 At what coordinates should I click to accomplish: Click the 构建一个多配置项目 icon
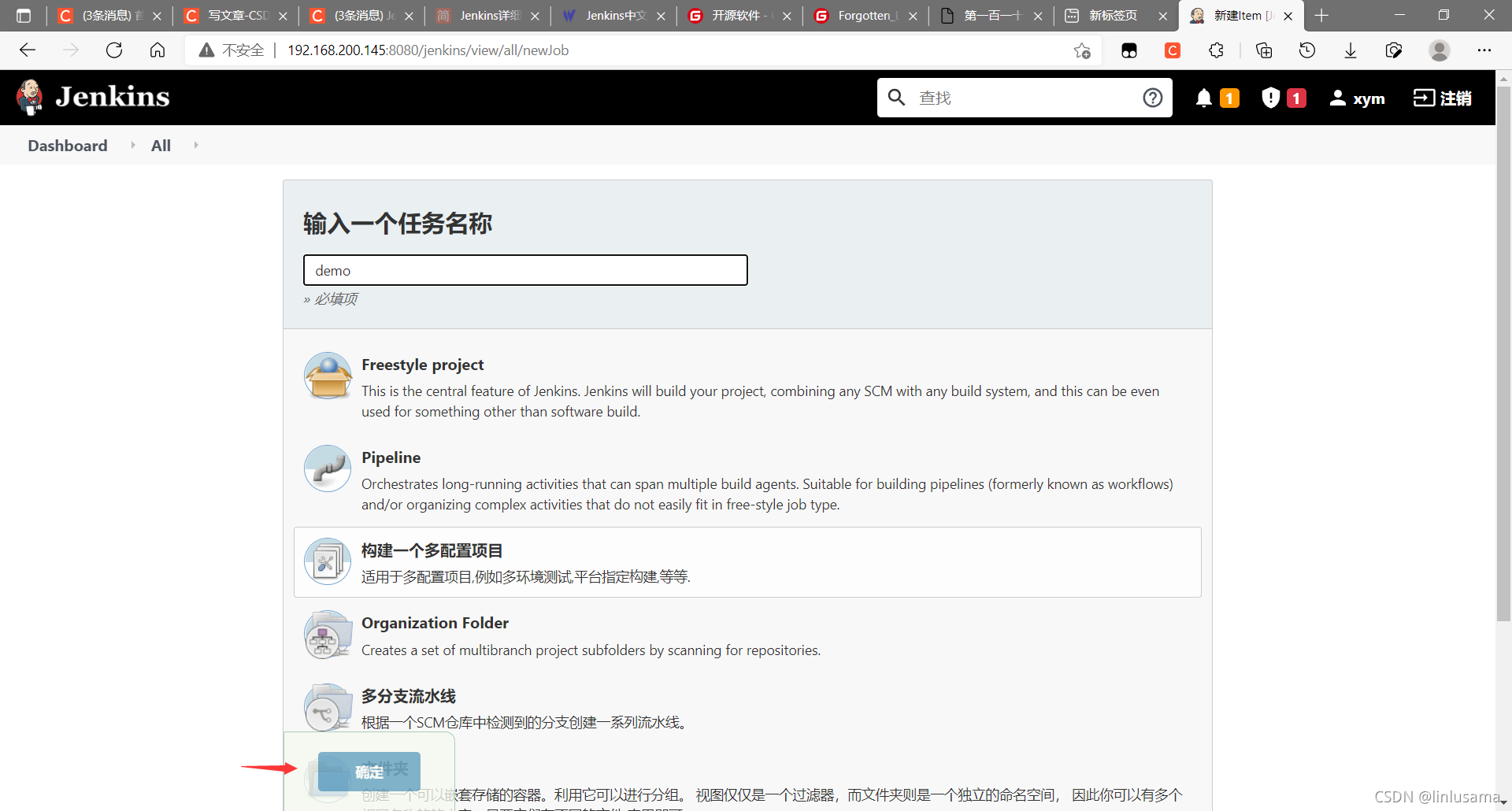(327, 561)
